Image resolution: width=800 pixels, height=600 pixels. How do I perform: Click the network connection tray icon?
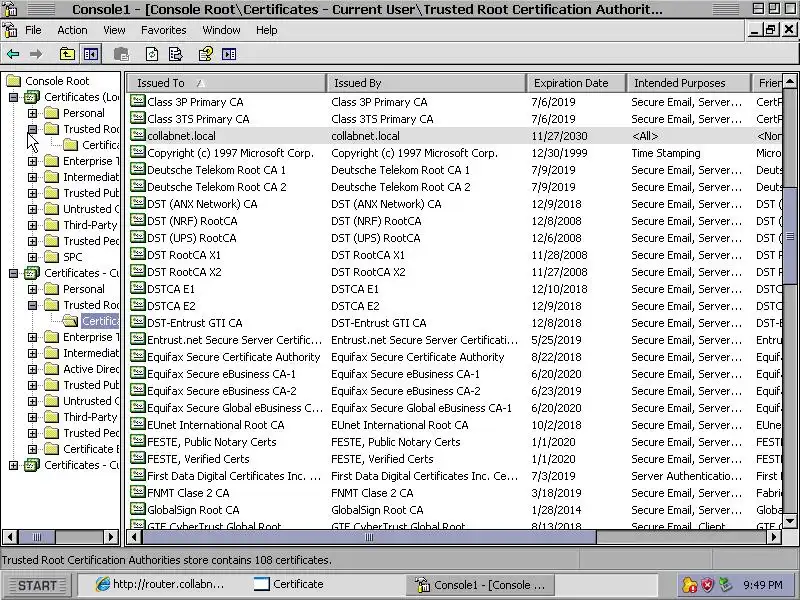[x=725, y=585]
